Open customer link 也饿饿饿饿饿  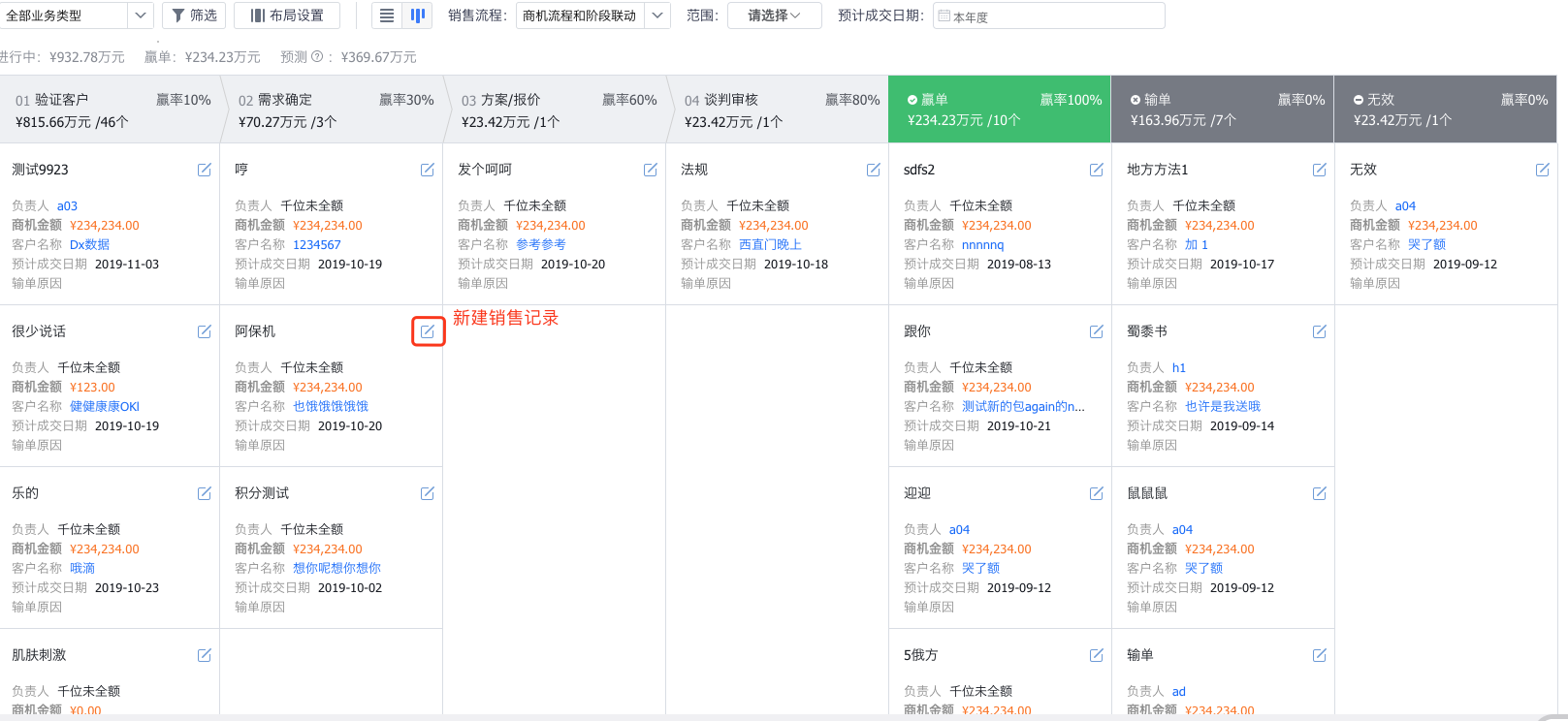click(331, 407)
